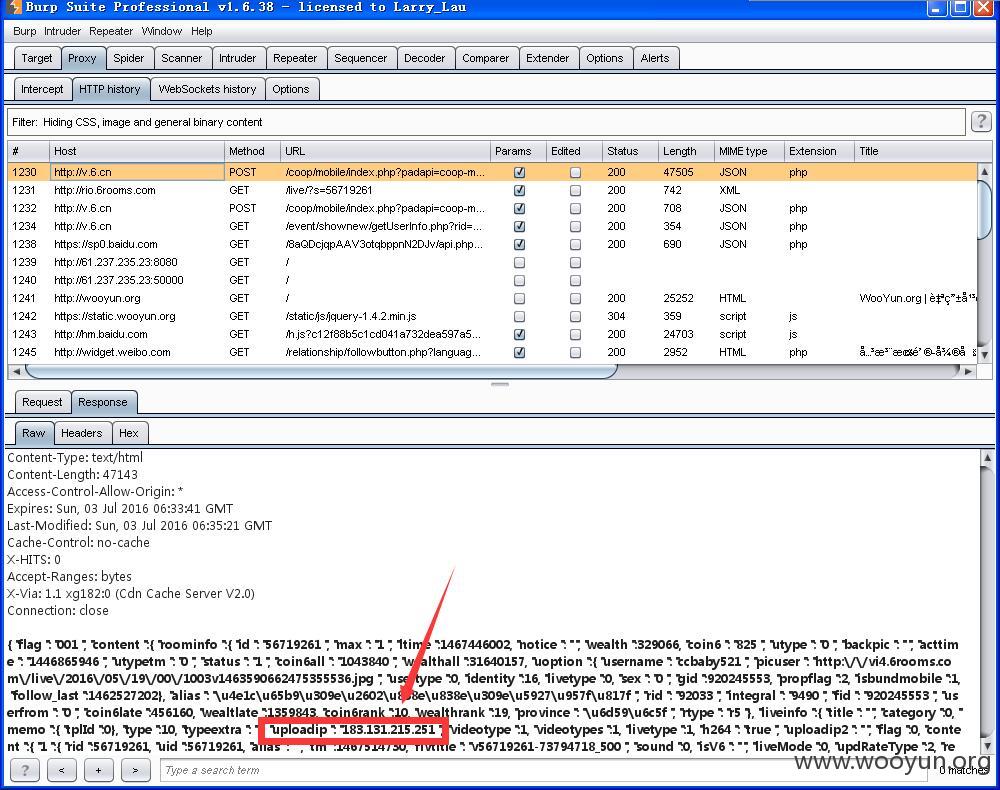The image size is (1000, 790).
Task: Select the Raw view tab
Action: [x=34, y=433]
